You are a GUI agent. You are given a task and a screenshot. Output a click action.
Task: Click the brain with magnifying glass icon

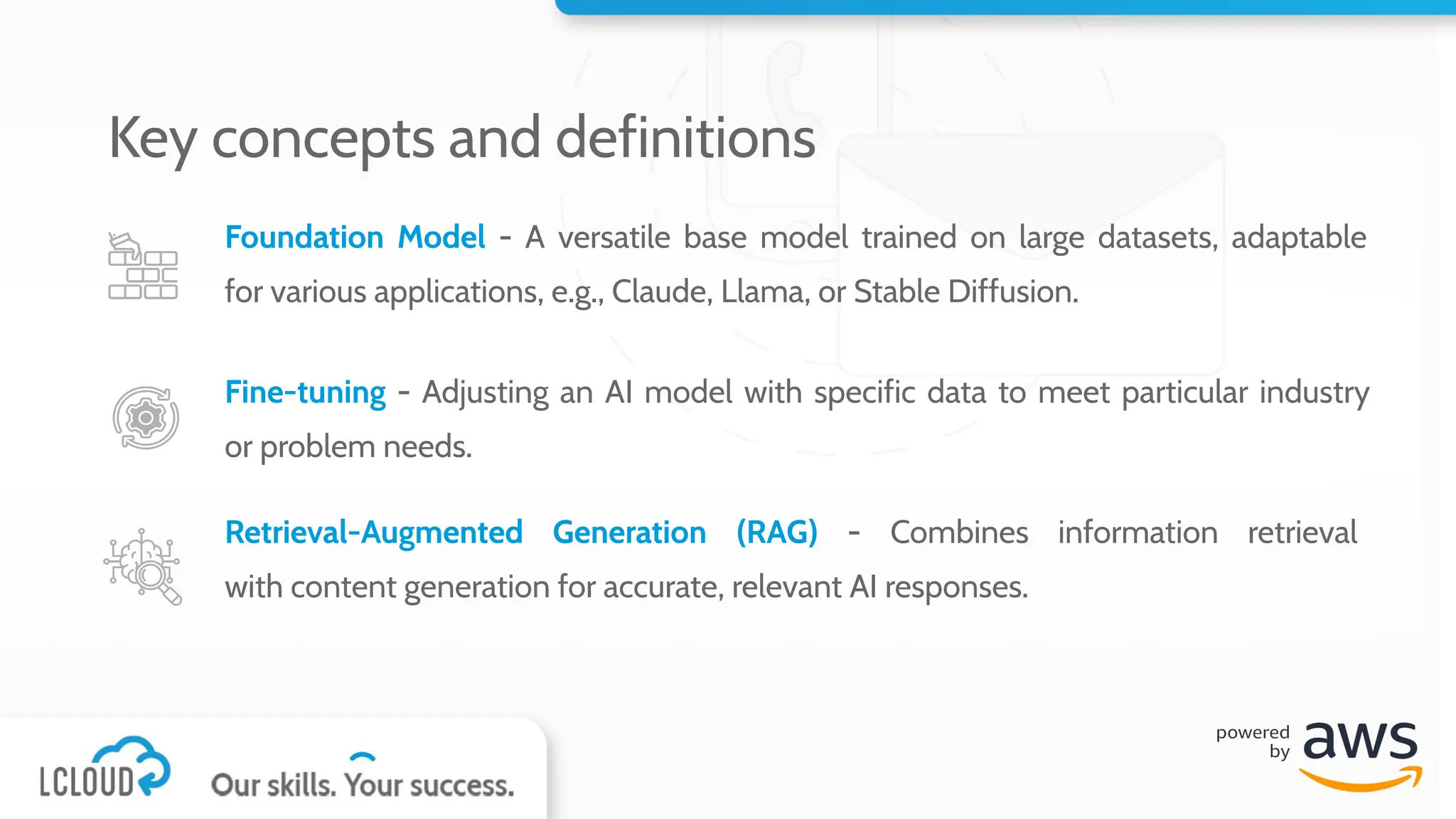(142, 567)
